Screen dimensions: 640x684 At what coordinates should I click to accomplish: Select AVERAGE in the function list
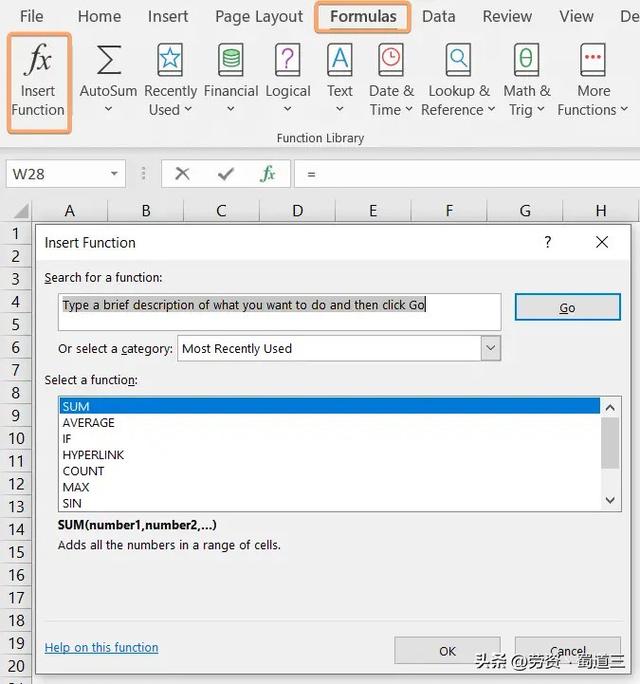pyautogui.click(x=329, y=422)
